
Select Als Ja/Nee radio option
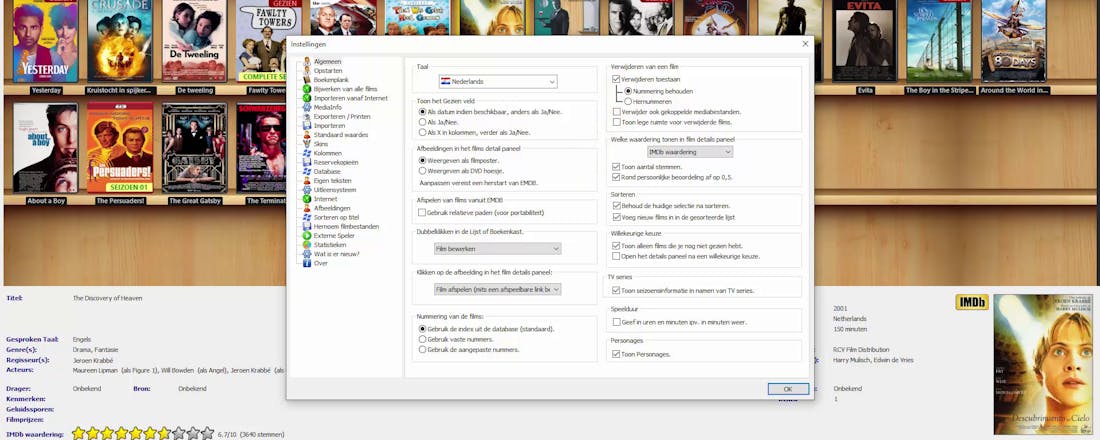click(x=422, y=122)
